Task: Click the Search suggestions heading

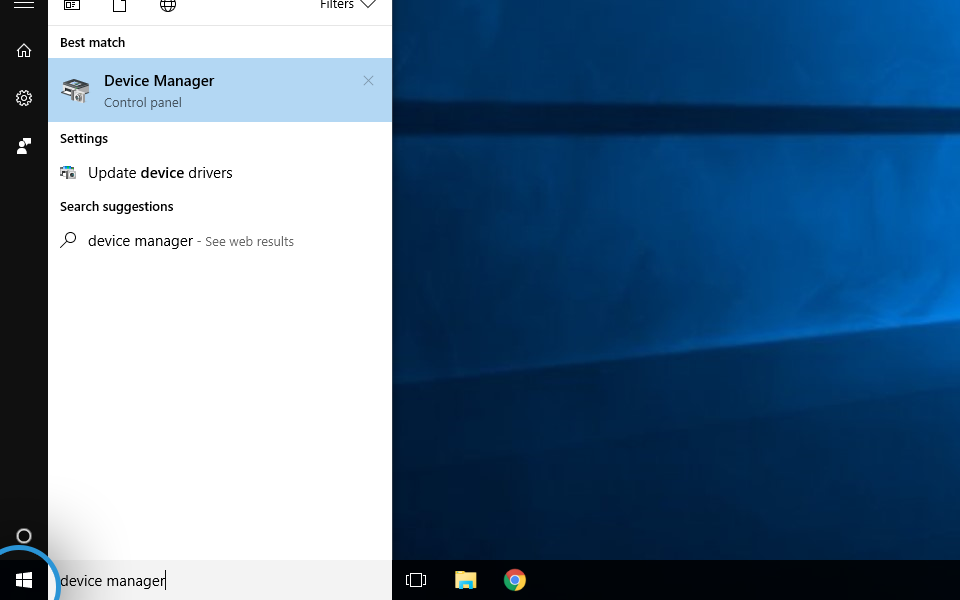Action: pos(116,206)
